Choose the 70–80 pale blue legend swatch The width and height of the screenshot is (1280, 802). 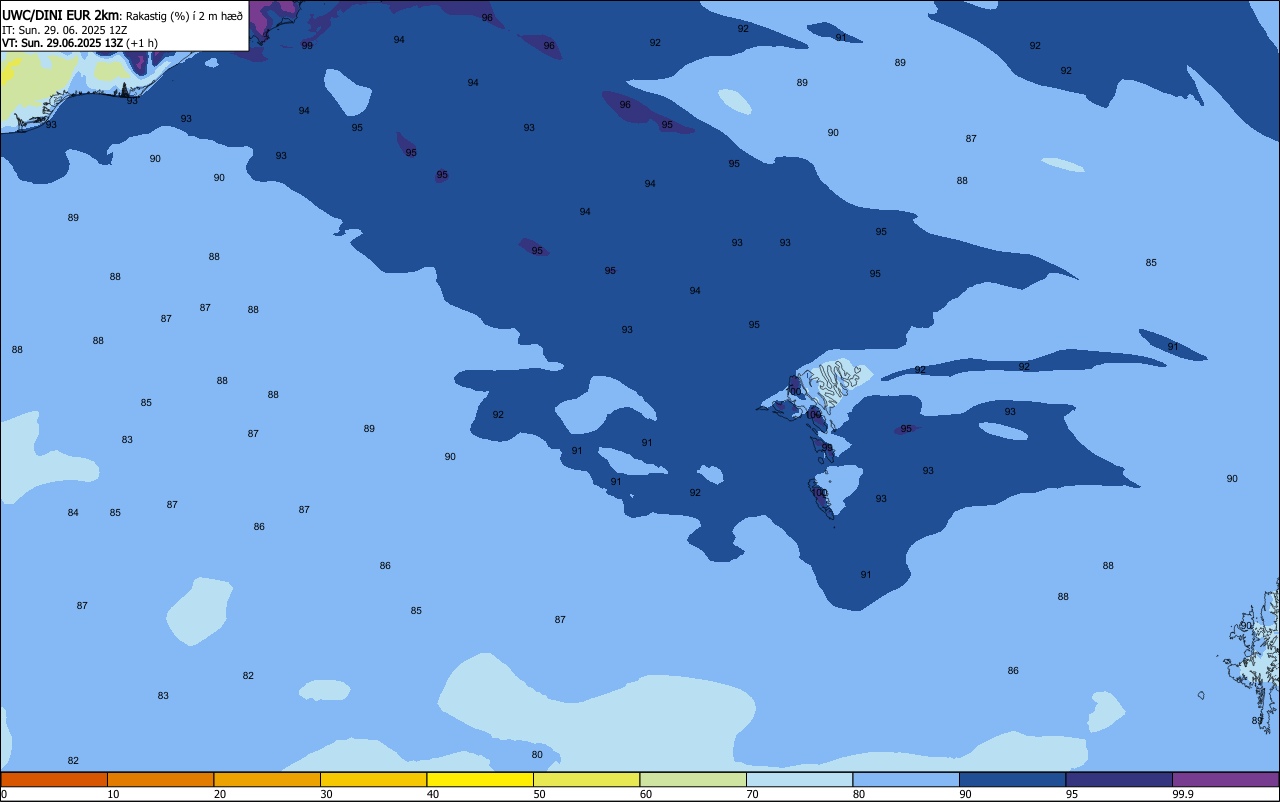(x=799, y=779)
